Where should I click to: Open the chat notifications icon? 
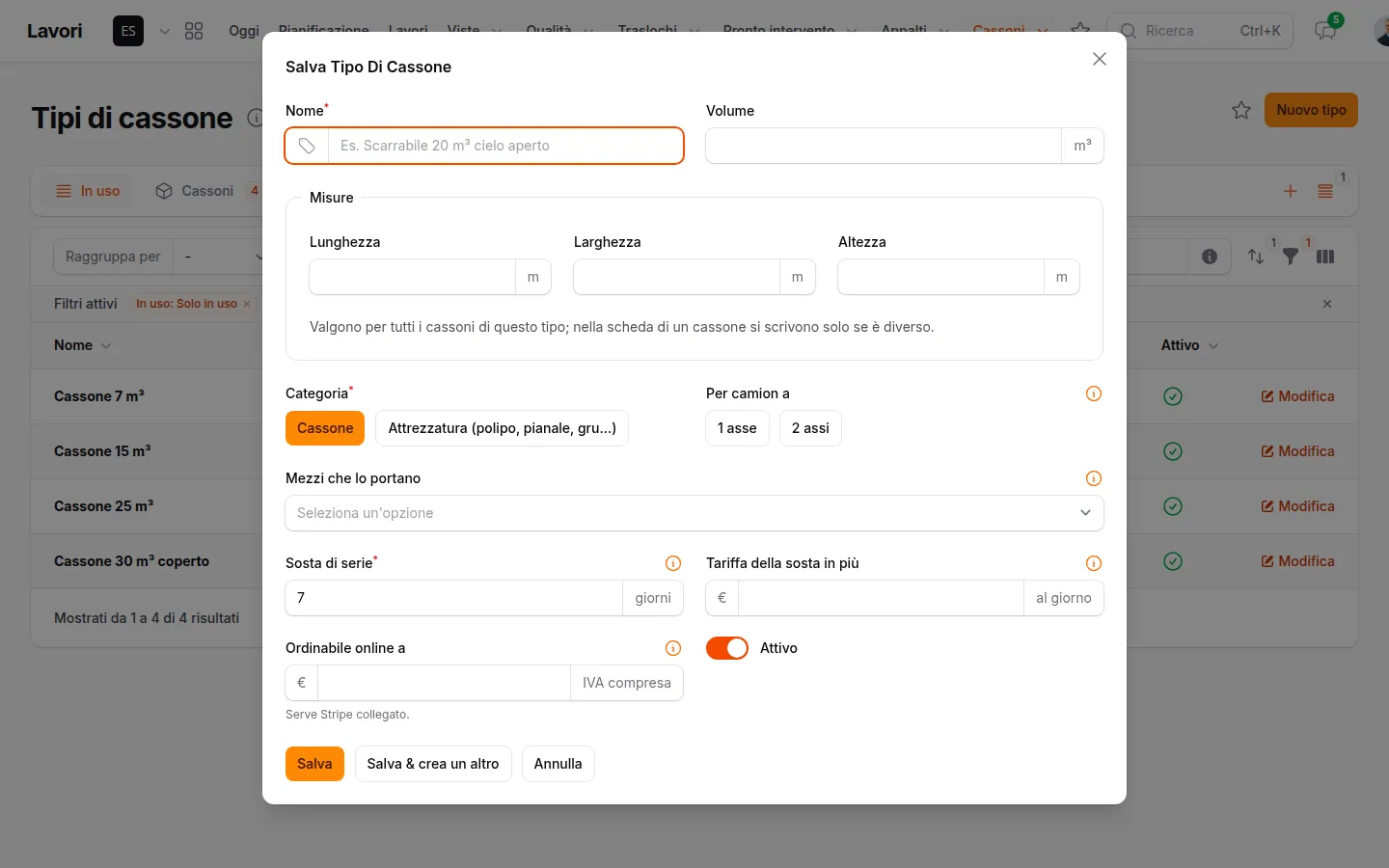(1325, 31)
